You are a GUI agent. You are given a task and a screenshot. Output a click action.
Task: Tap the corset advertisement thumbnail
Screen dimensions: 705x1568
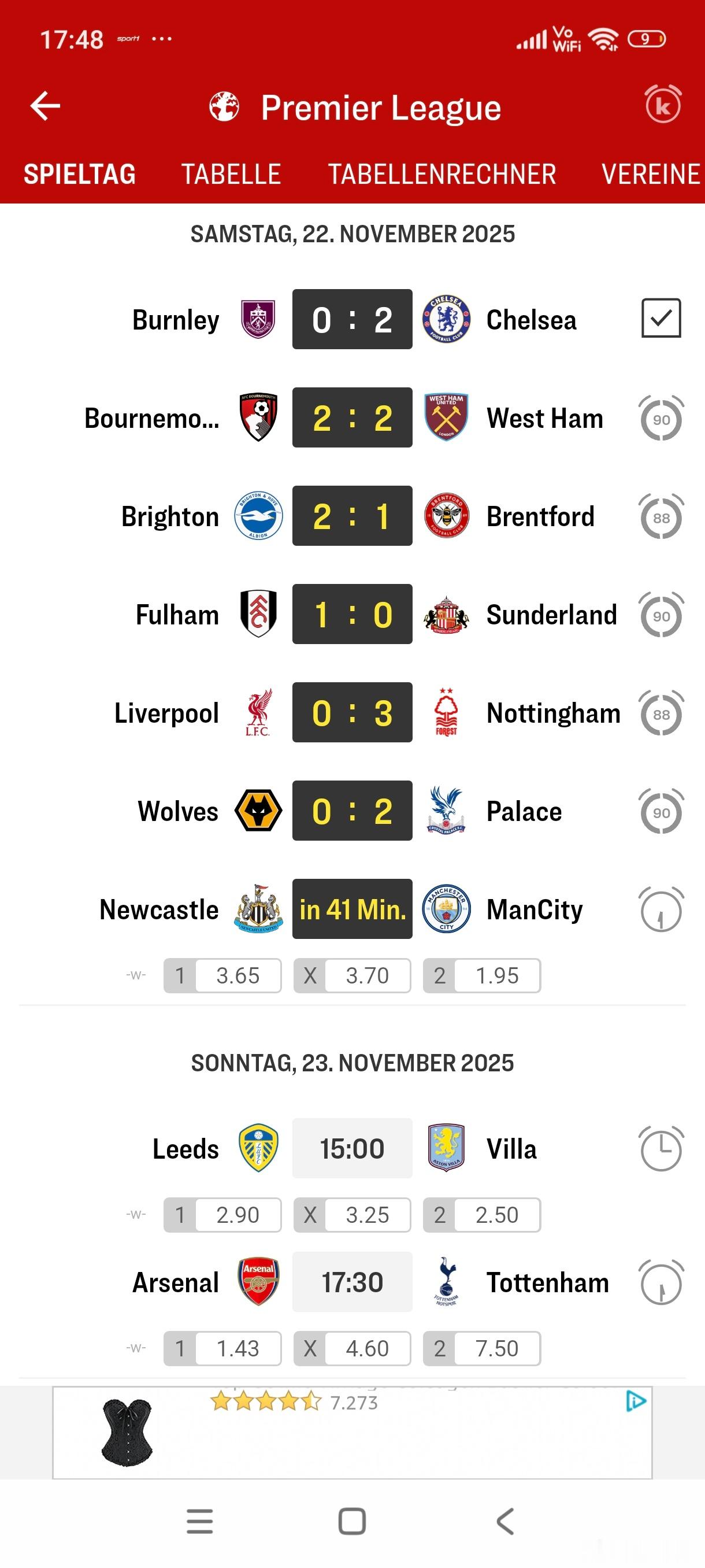[127, 1433]
